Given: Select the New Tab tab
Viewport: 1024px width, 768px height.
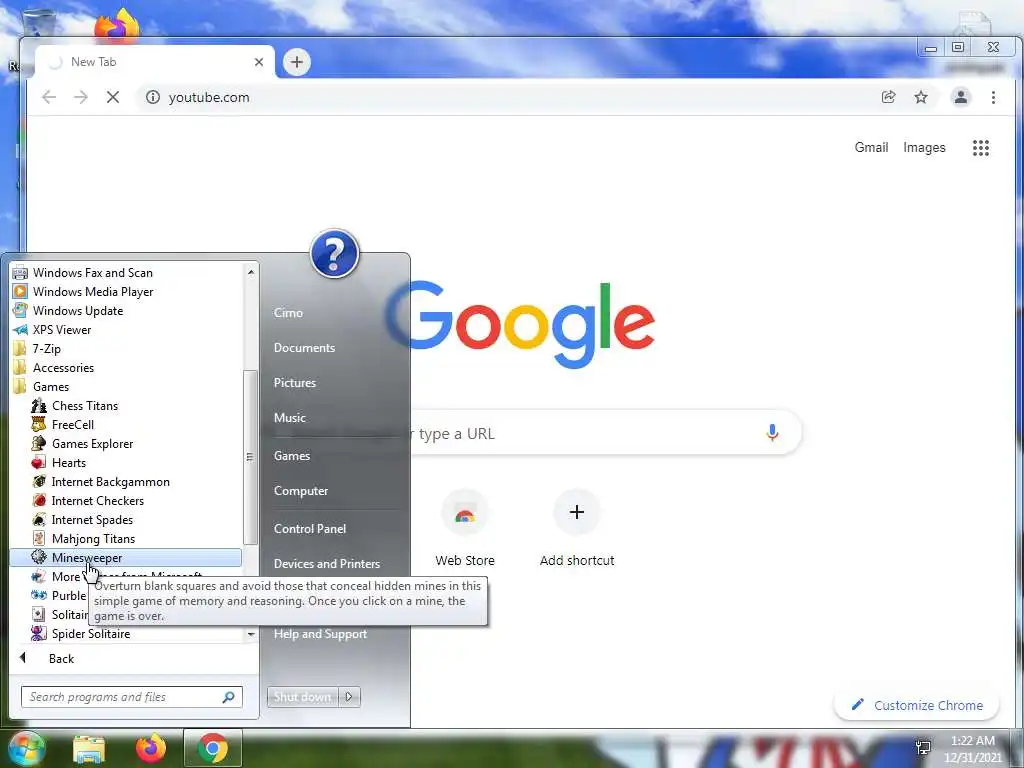Looking at the screenshot, I should pyautogui.click(x=154, y=62).
